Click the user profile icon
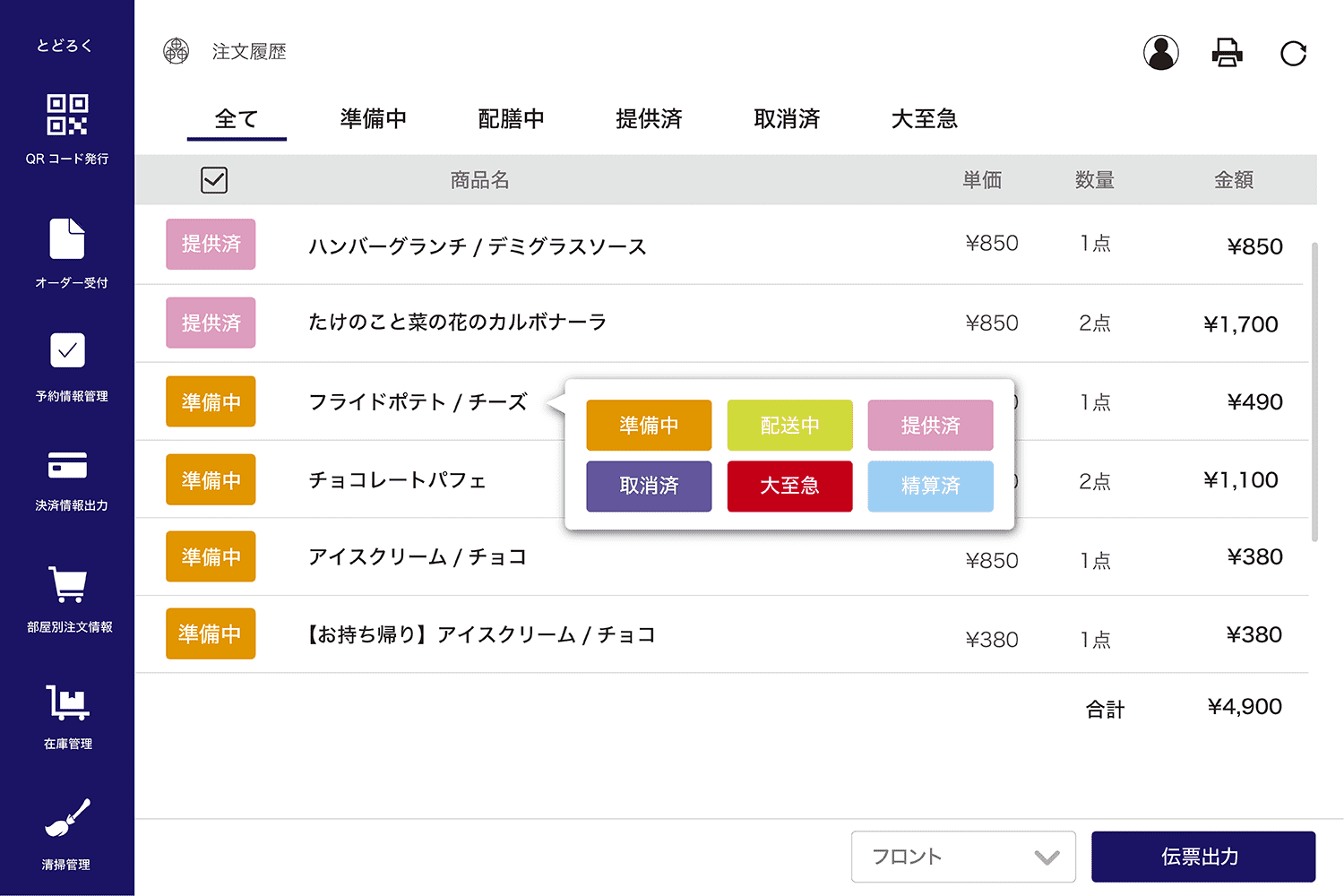The width and height of the screenshot is (1344, 896). click(x=1160, y=53)
